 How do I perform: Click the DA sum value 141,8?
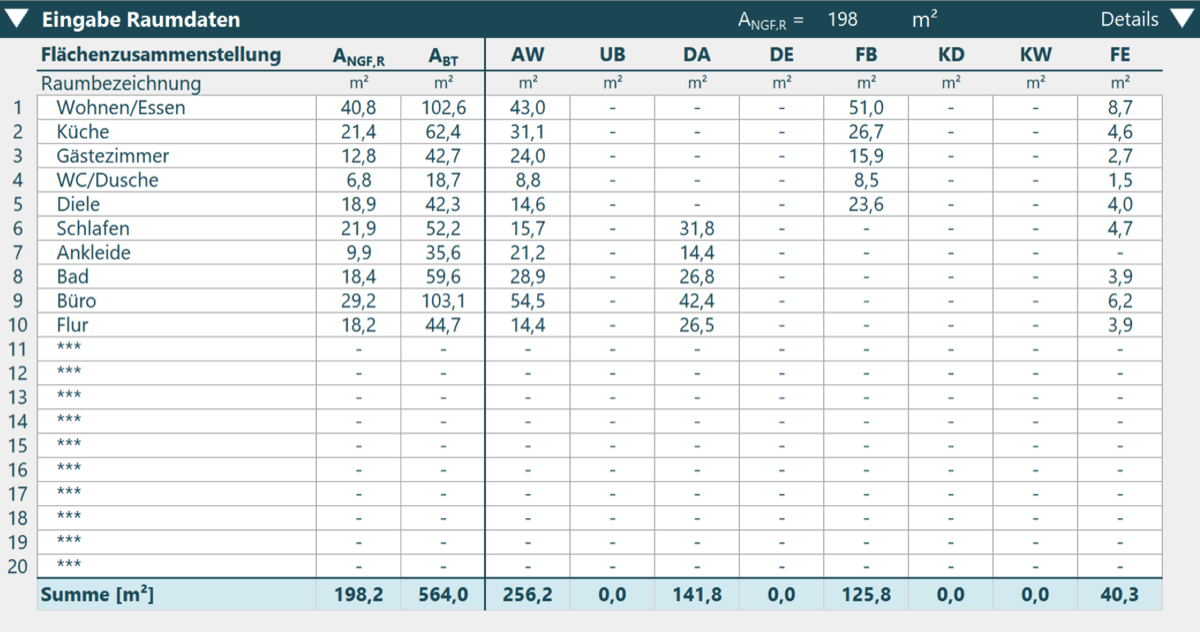[697, 595]
